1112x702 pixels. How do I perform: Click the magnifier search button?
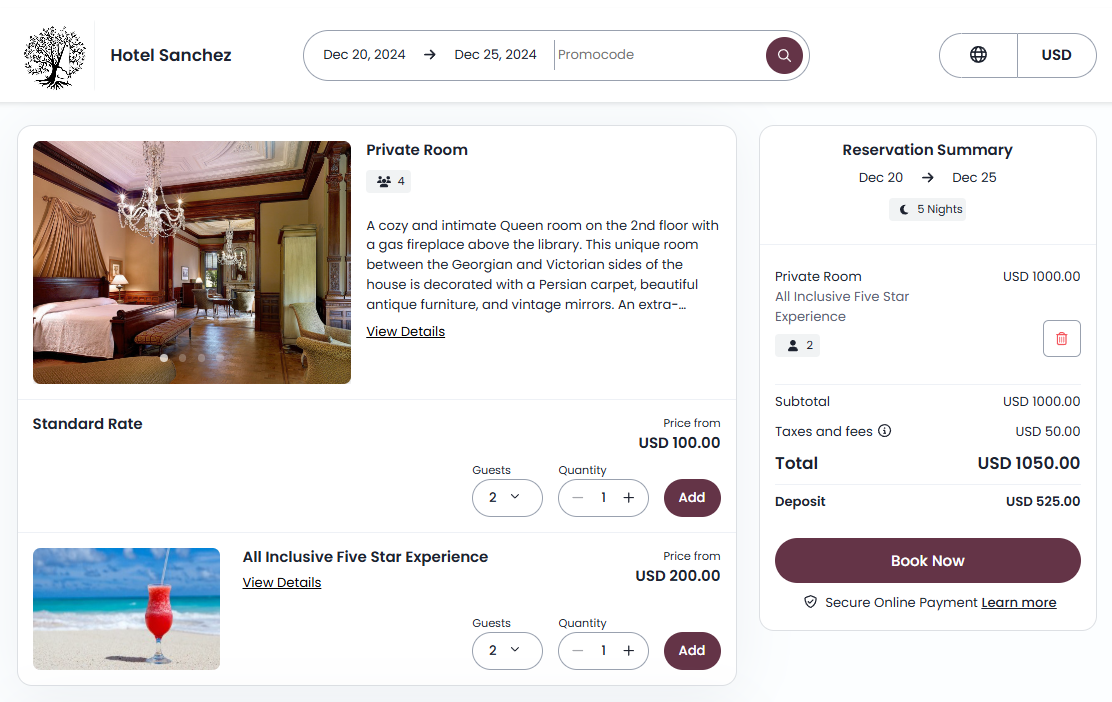[x=784, y=55]
